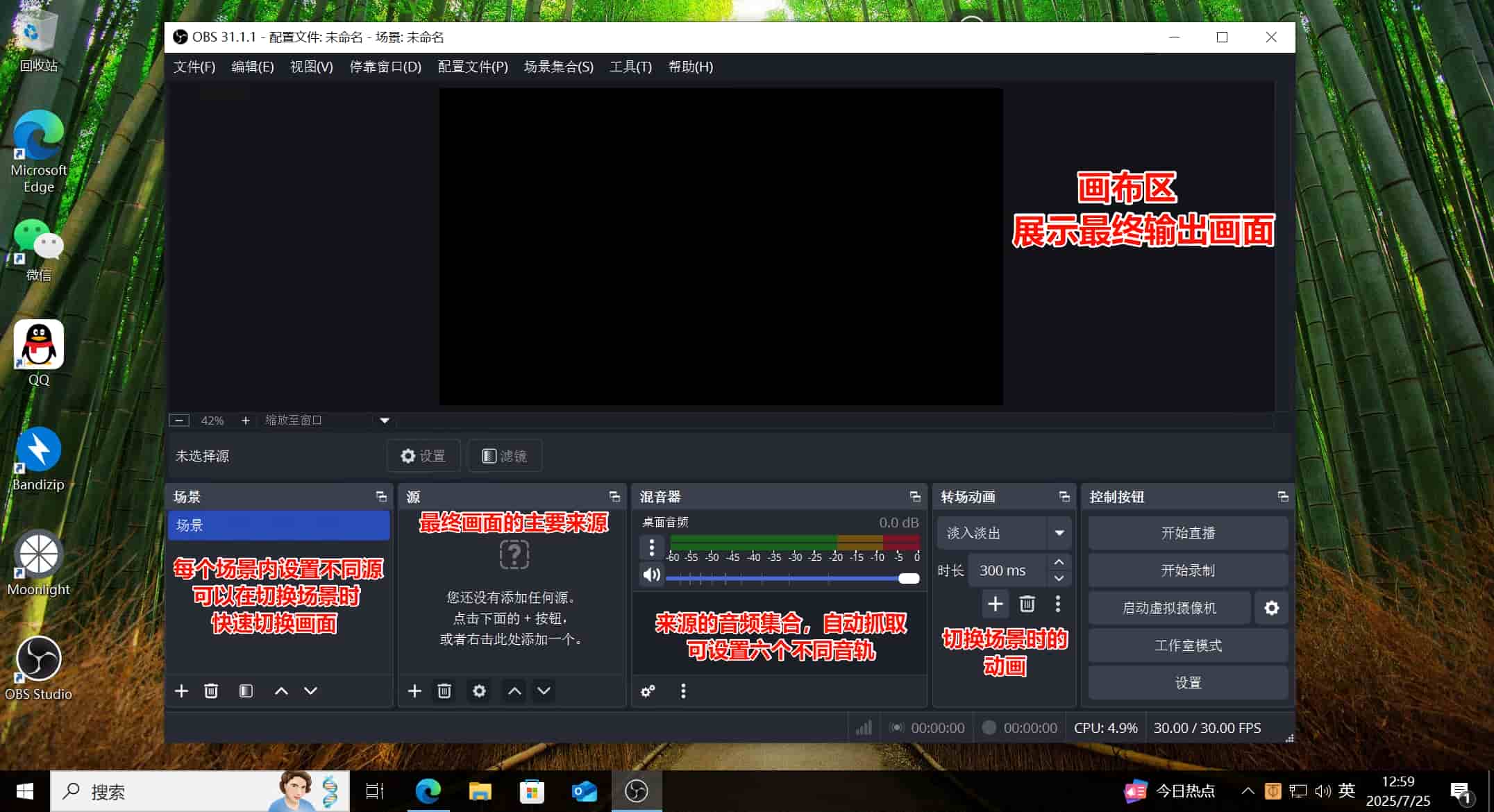Click 开始直播 start streaming button
The height and width of the screenshot is (812, 1494).
(1188, 533)
